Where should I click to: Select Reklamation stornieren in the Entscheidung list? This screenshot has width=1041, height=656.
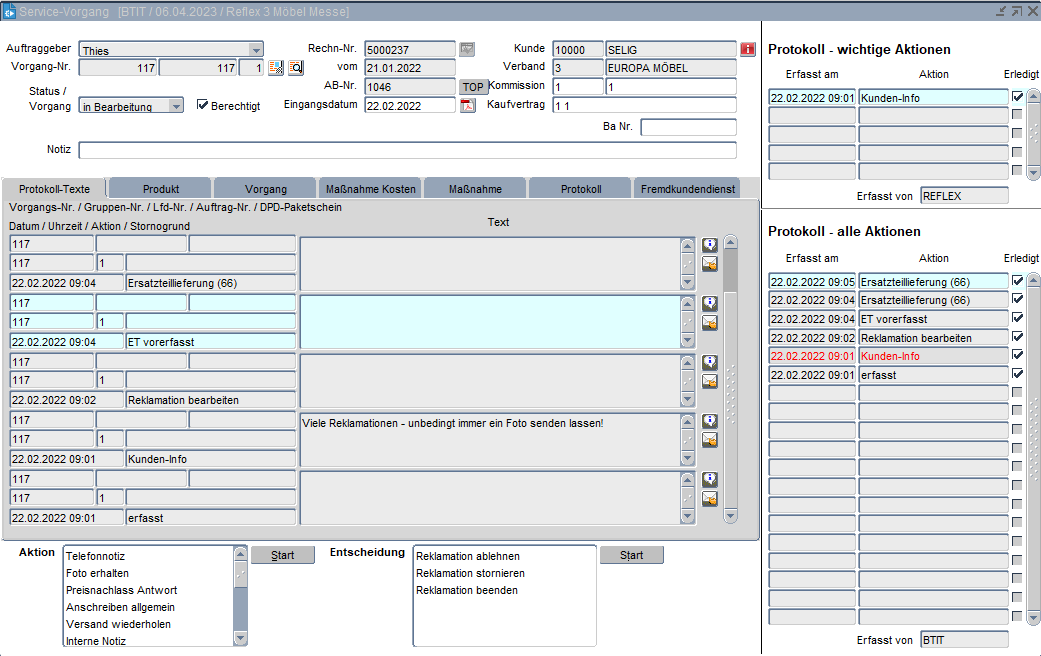click(x=470, y=573)
